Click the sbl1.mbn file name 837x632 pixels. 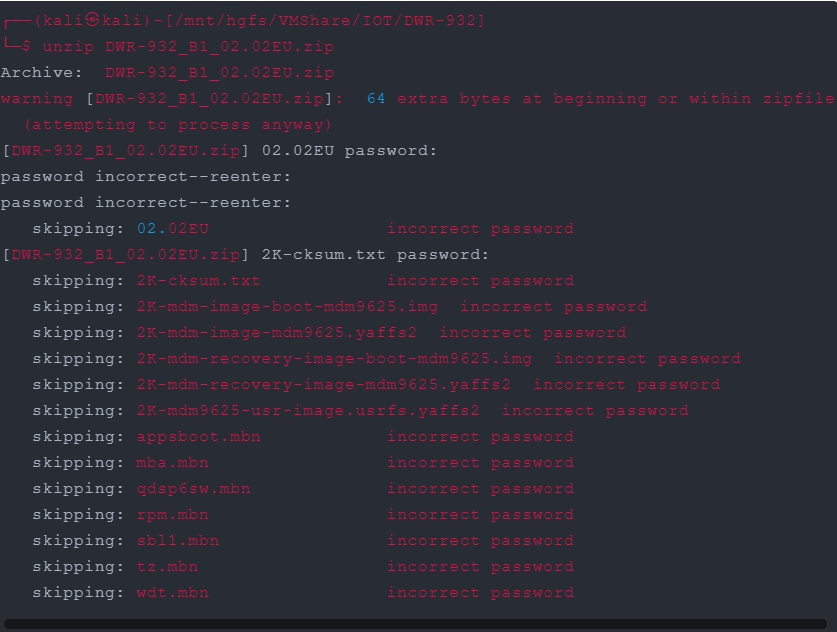(178, 541)
